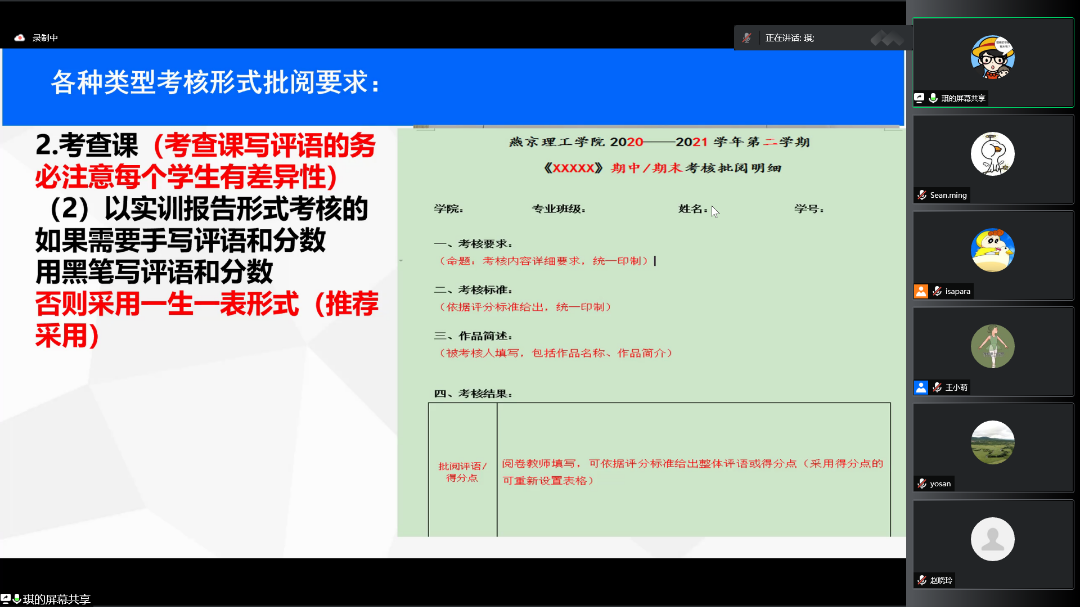The width and height of the screenshot is (1080, 607).
Task: Select Sean.ming's white duck avatar
Action: pos(992,153)
